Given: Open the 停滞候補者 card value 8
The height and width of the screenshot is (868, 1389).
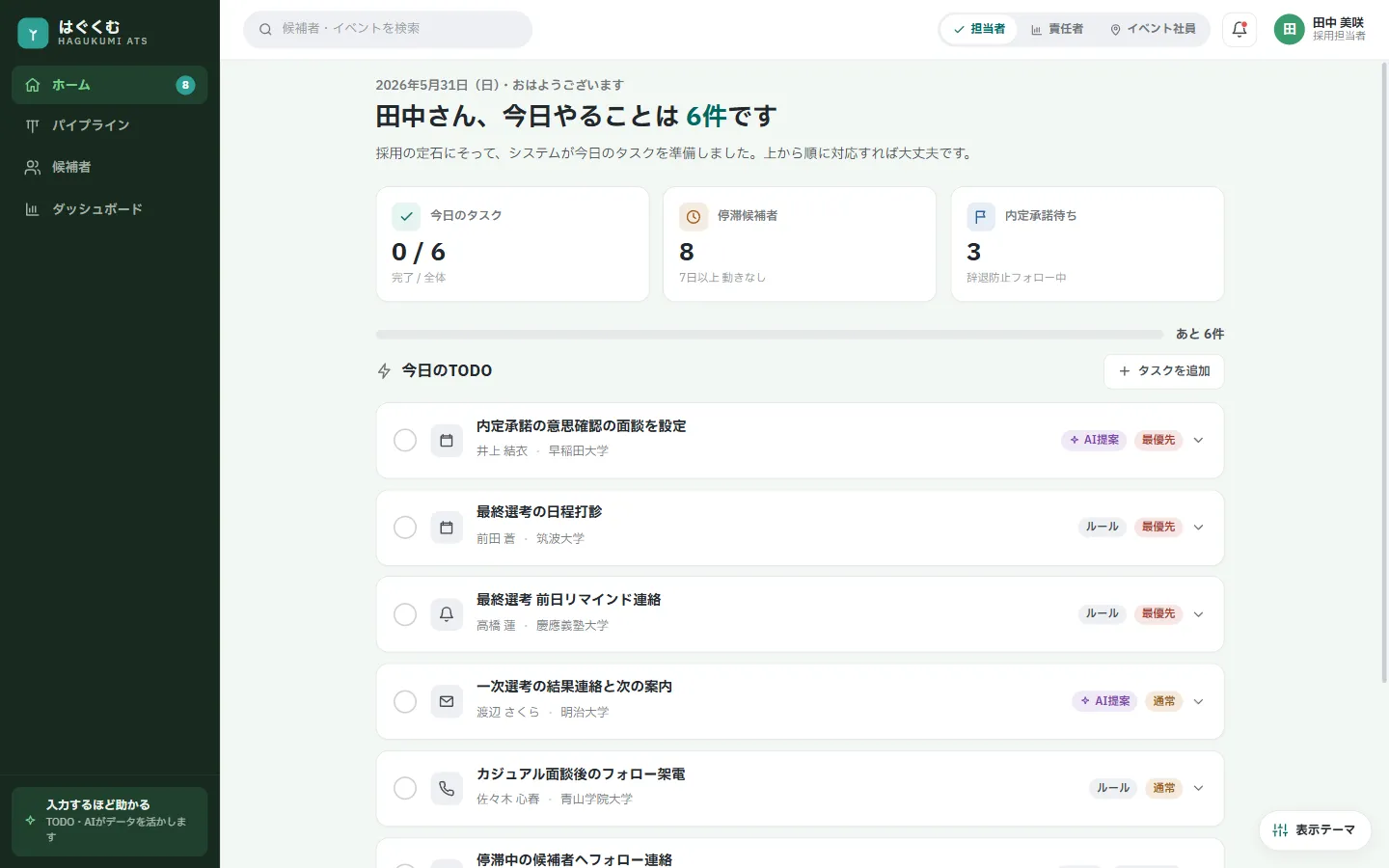Looking at the screenshot, I should [x=687, y=252].
